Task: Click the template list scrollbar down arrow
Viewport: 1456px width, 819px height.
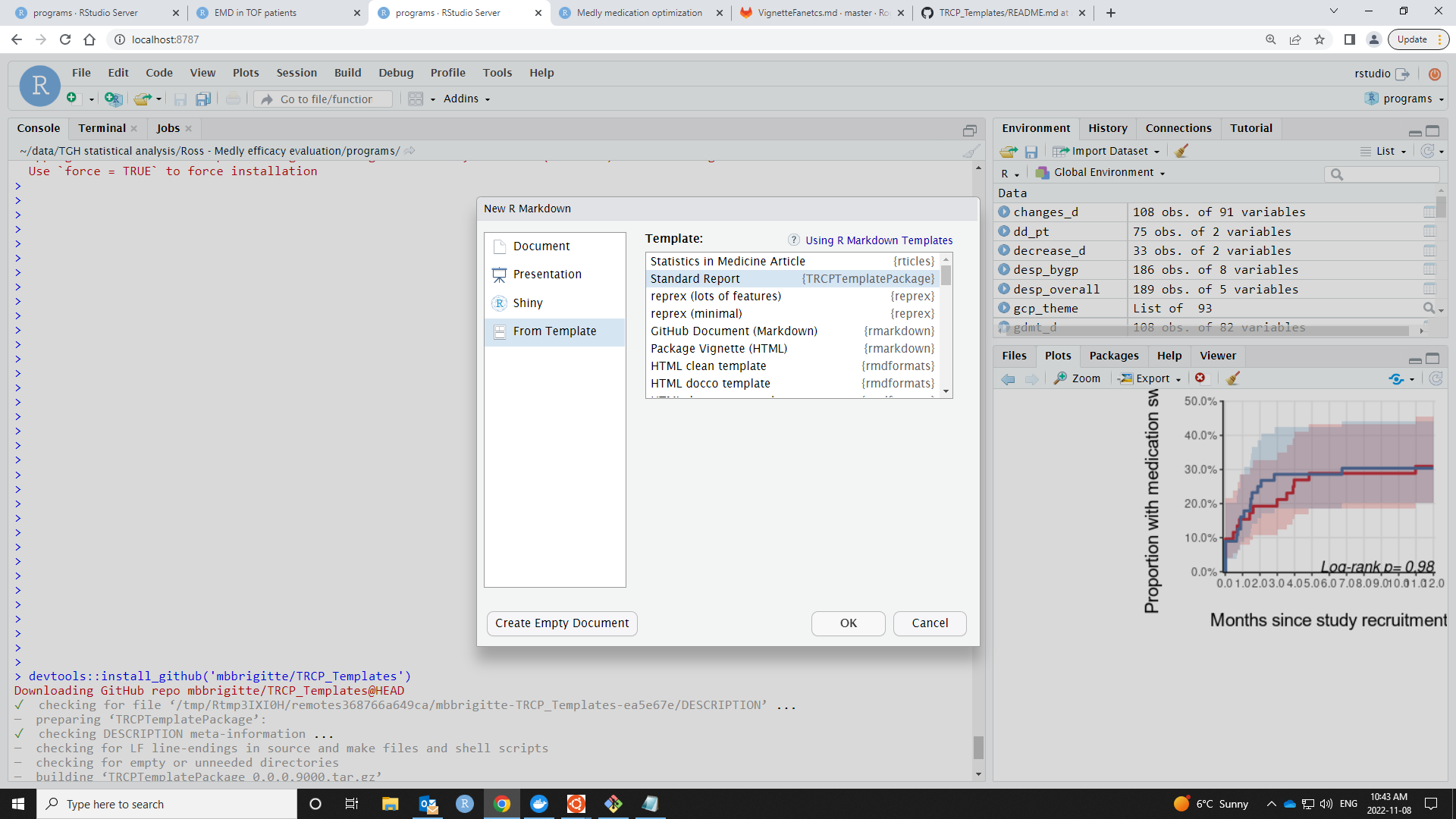Action: (x=946, y=391)
